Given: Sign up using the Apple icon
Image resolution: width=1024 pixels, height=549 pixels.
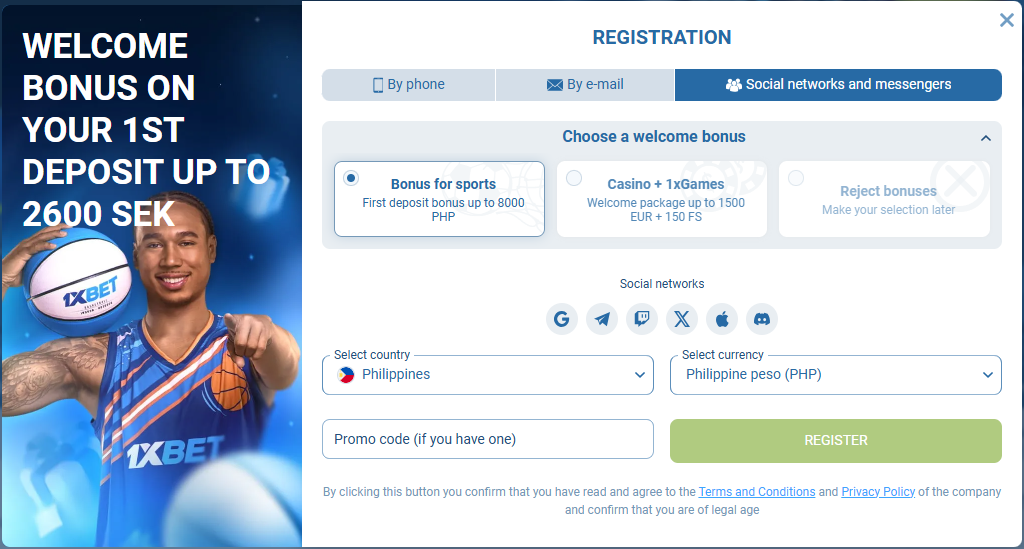Looking at the screenshot, I should [722, 319].
